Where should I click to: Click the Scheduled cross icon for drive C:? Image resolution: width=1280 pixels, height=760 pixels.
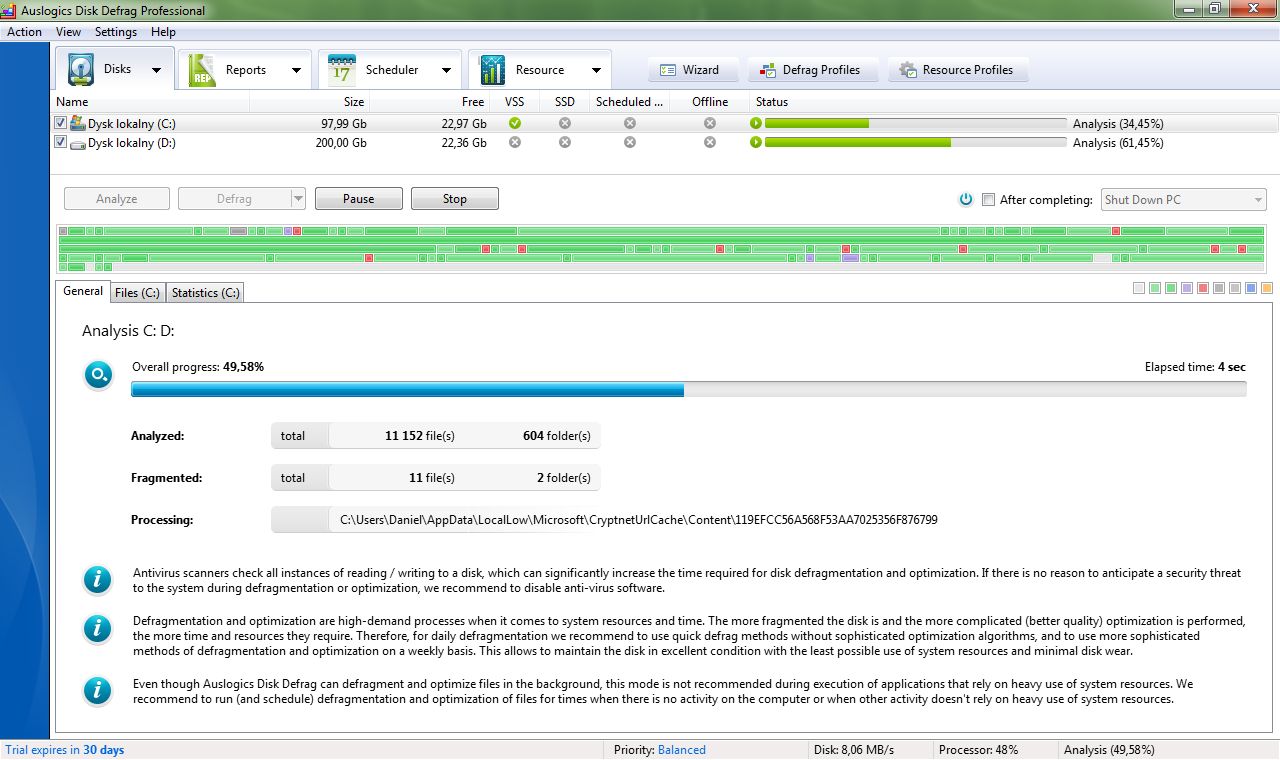pos(630,123)
